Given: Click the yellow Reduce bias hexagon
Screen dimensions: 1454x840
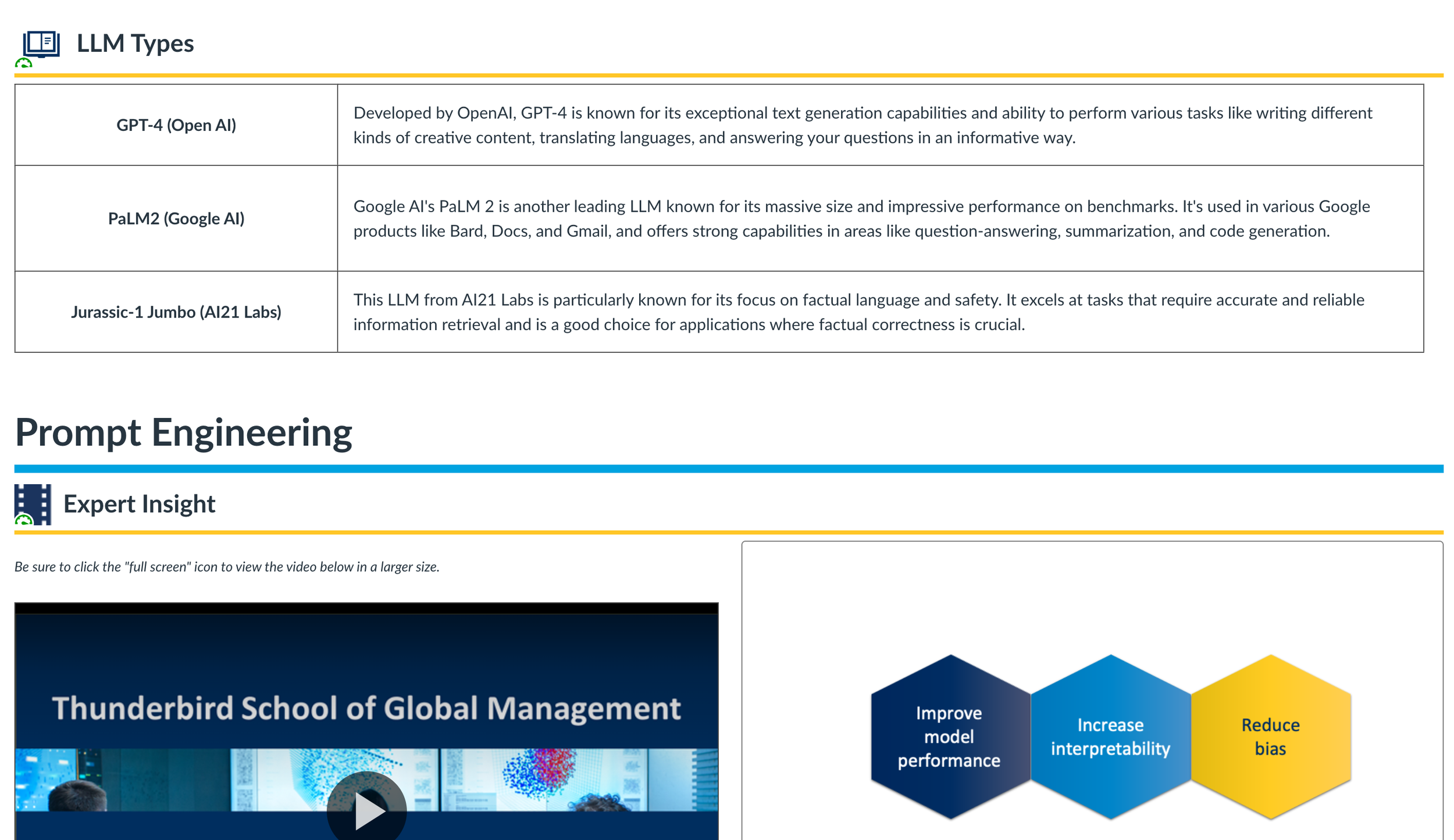Looking at the screenshot, I should tap(1270, 736).
